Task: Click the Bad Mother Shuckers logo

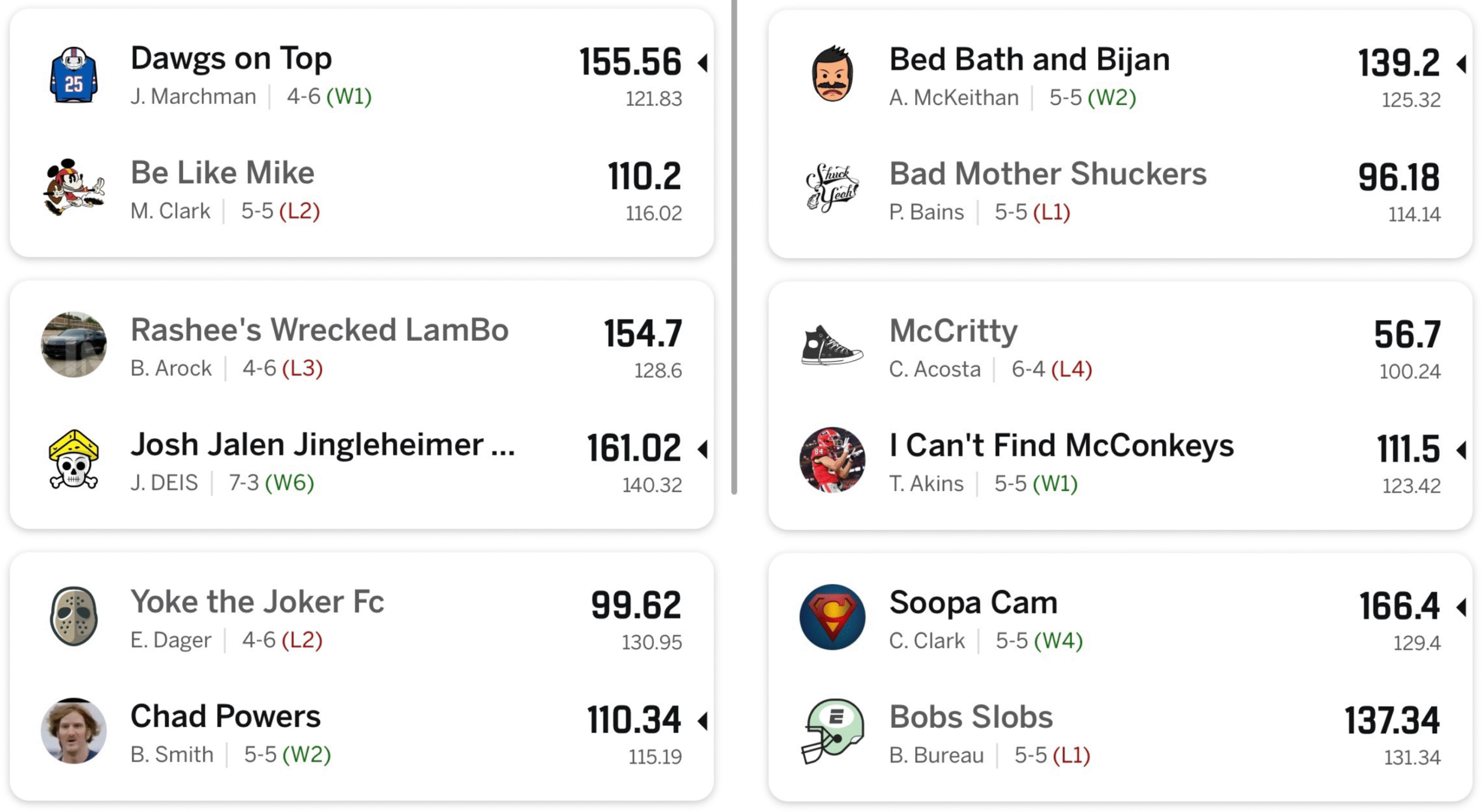Action: tap(832, 188)
